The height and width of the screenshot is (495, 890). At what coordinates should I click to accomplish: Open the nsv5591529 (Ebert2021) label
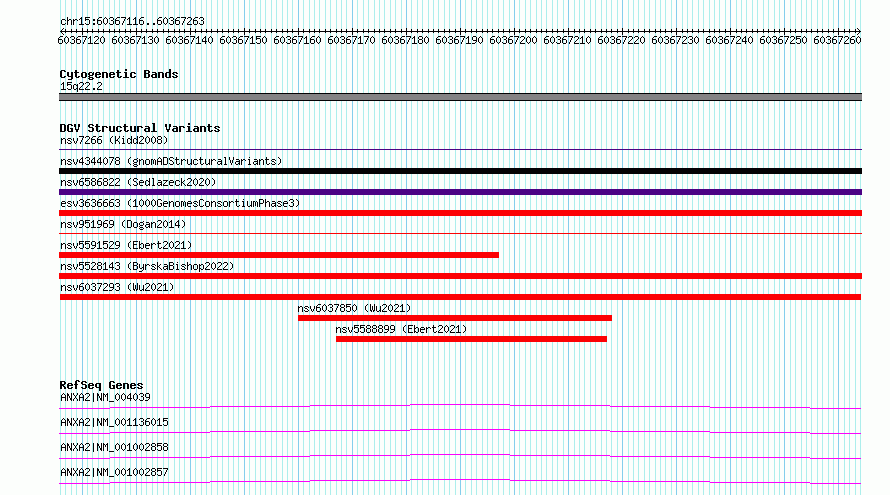point(126,245)
